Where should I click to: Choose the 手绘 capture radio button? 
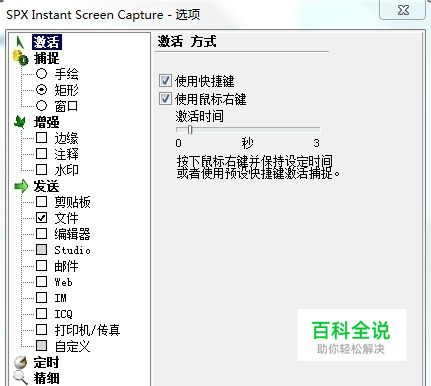[x=41, y=74]
